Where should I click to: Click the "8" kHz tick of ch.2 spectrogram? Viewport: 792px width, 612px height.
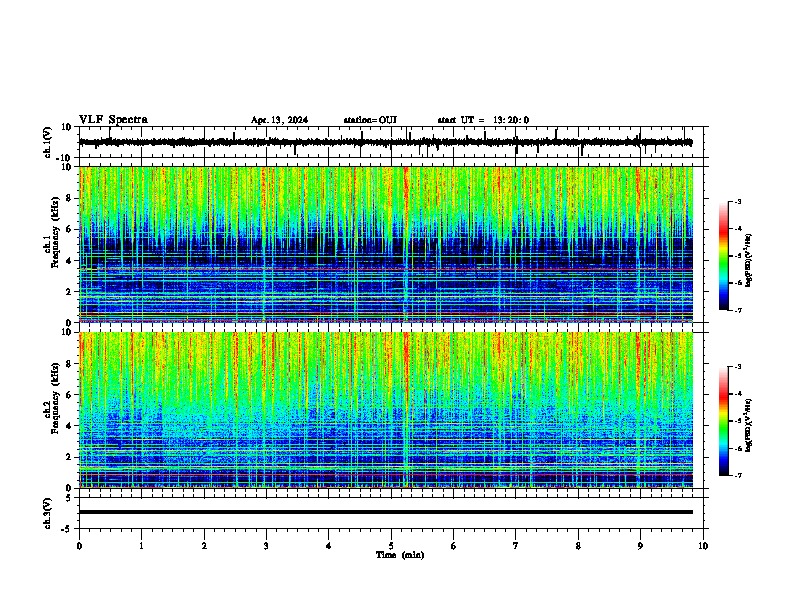71,364
